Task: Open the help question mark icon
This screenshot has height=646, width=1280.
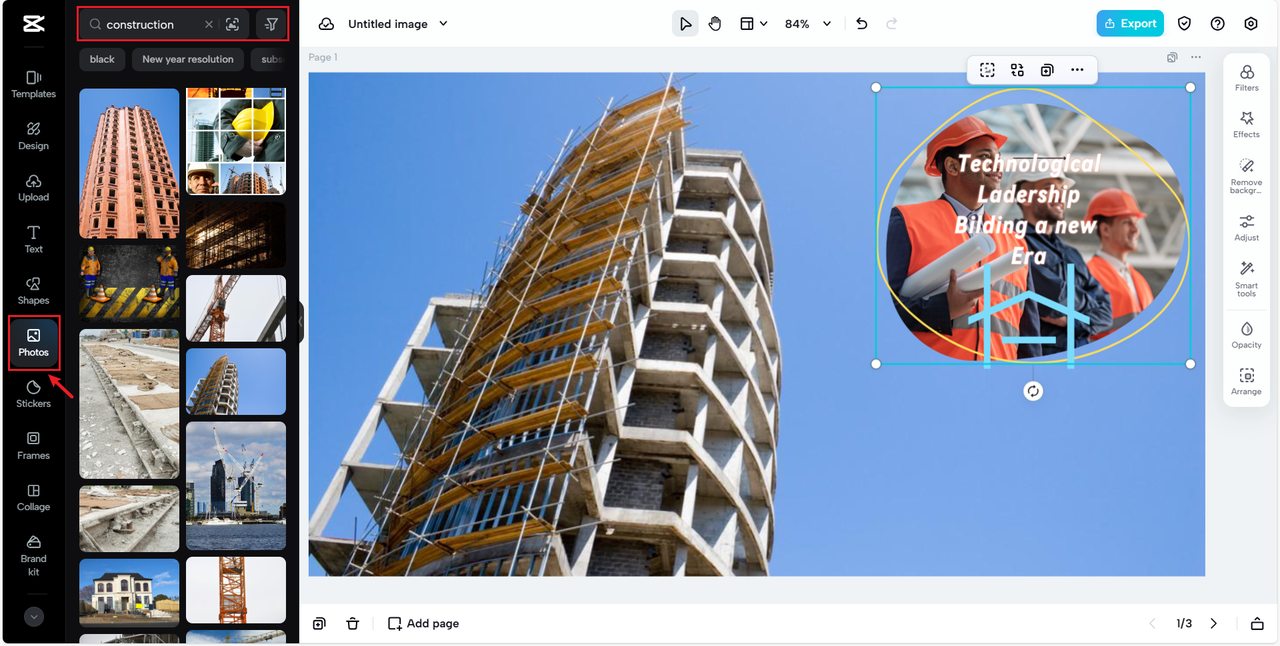Action: click(x=1218, y=24)
